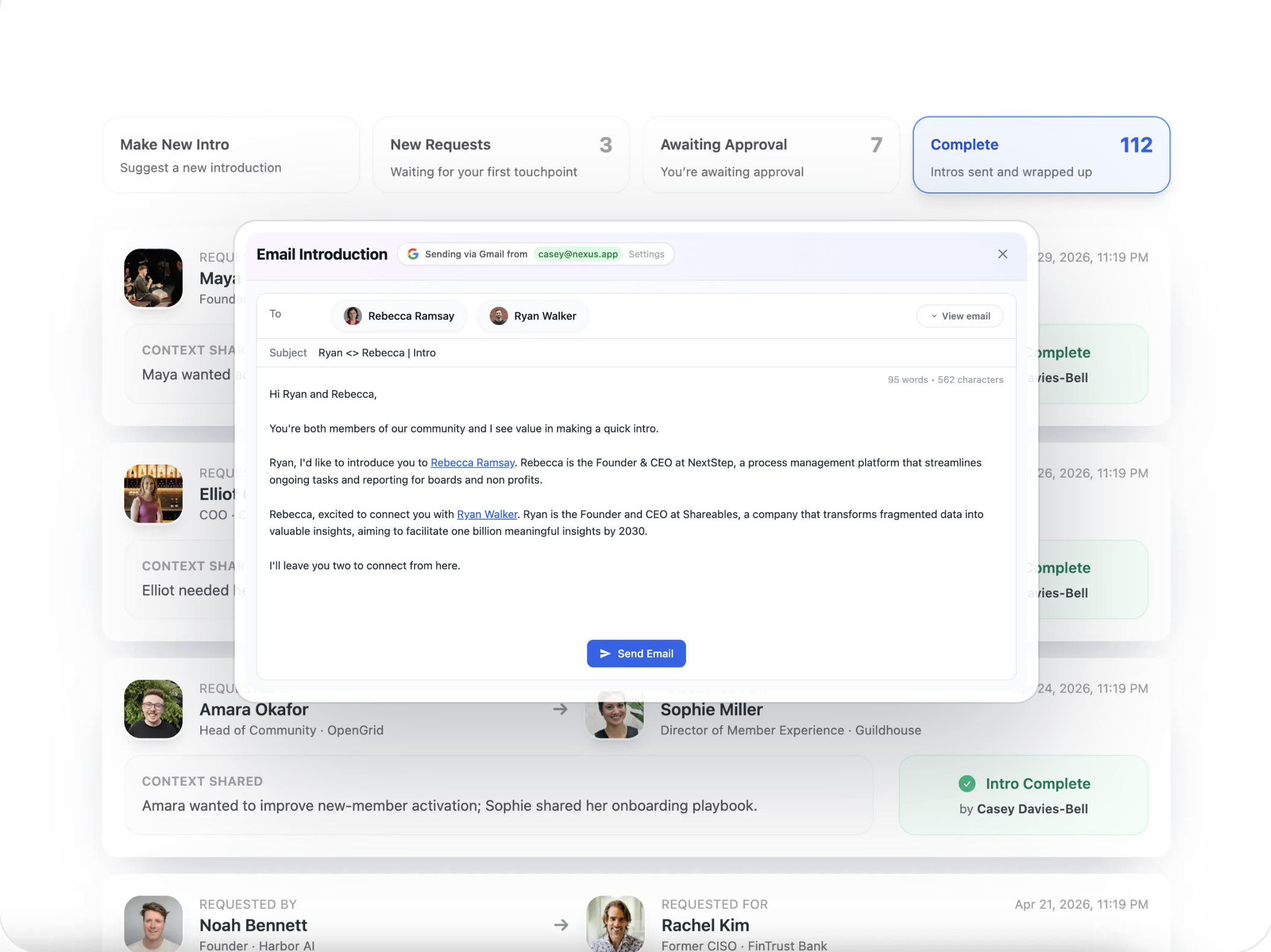Click 'Director of Member Experience · Guildhouse' subtitle

pyautogui.click(x=791, y=730)
